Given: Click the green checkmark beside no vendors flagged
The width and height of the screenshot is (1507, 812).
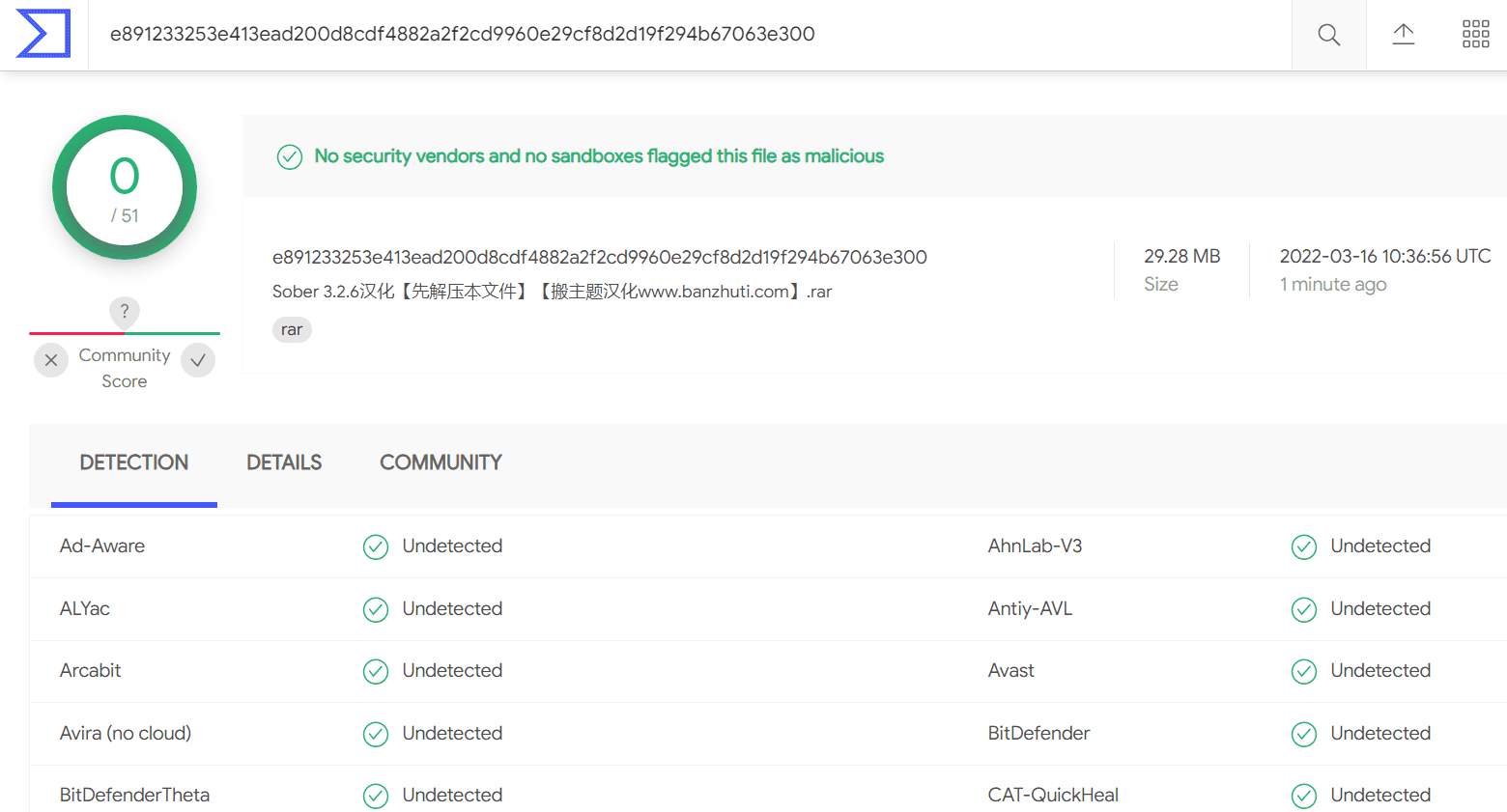Looking at the screenshot, I should click(x=290, y=156).
